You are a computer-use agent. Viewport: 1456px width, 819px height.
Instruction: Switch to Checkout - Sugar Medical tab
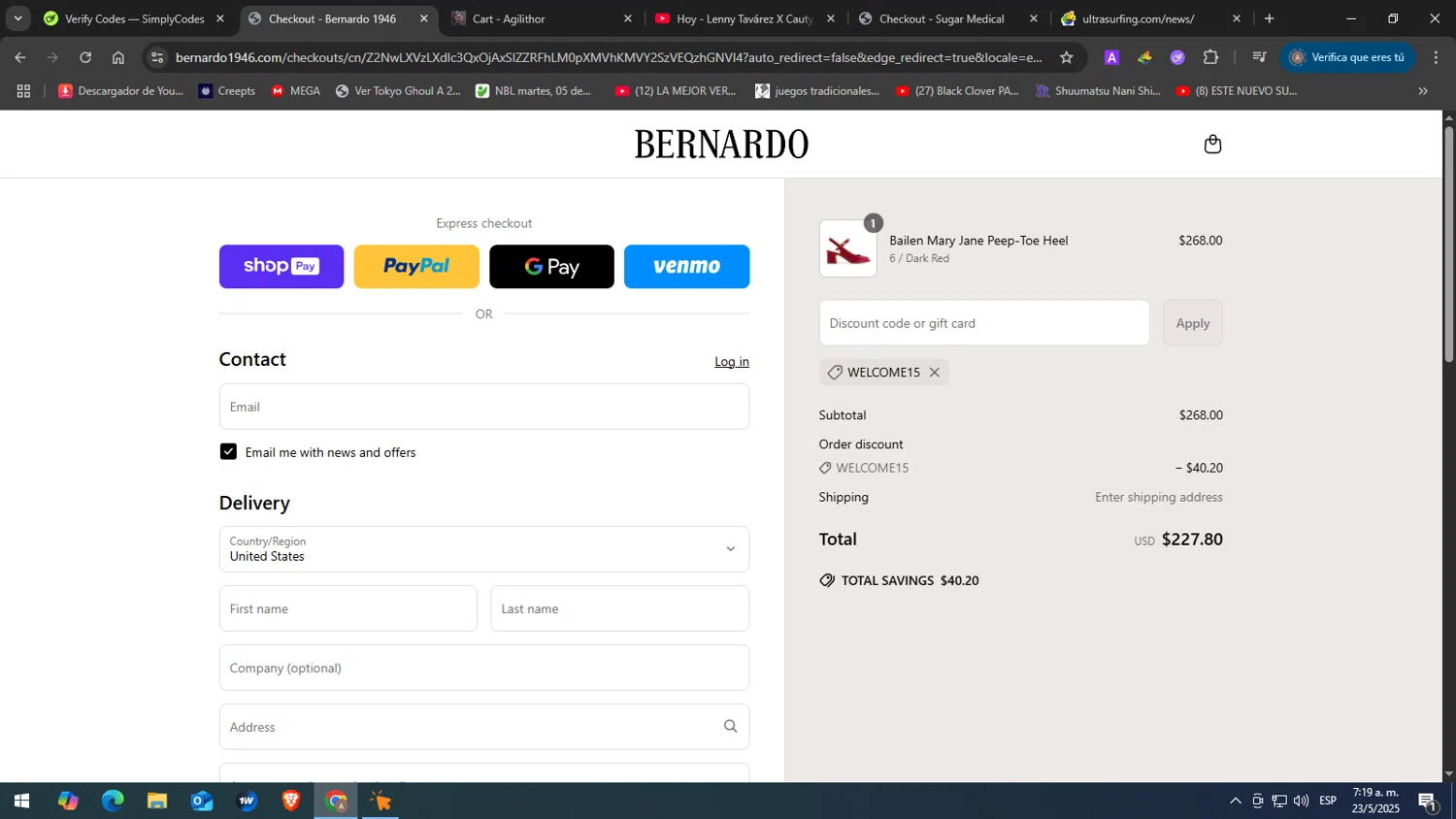[947, 18]
